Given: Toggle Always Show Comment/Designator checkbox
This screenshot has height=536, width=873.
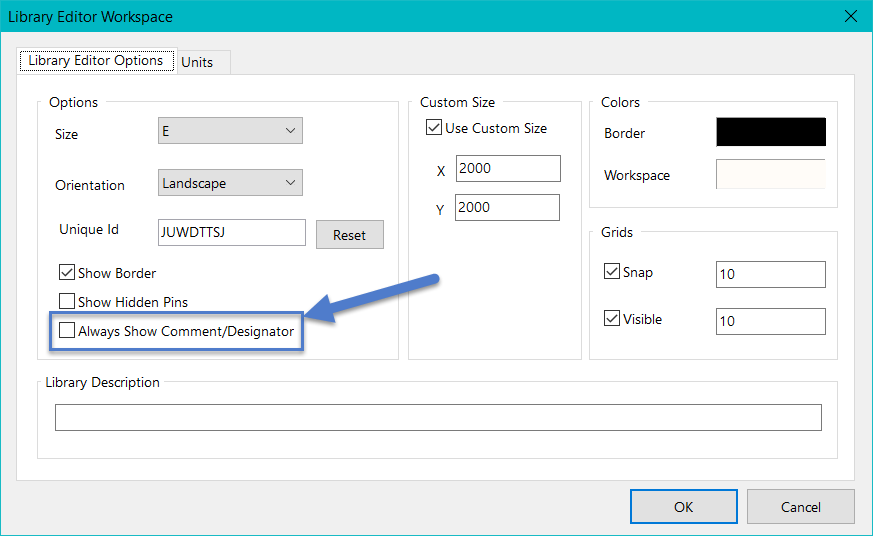Looking at the screenshot, I should point(68,331).
